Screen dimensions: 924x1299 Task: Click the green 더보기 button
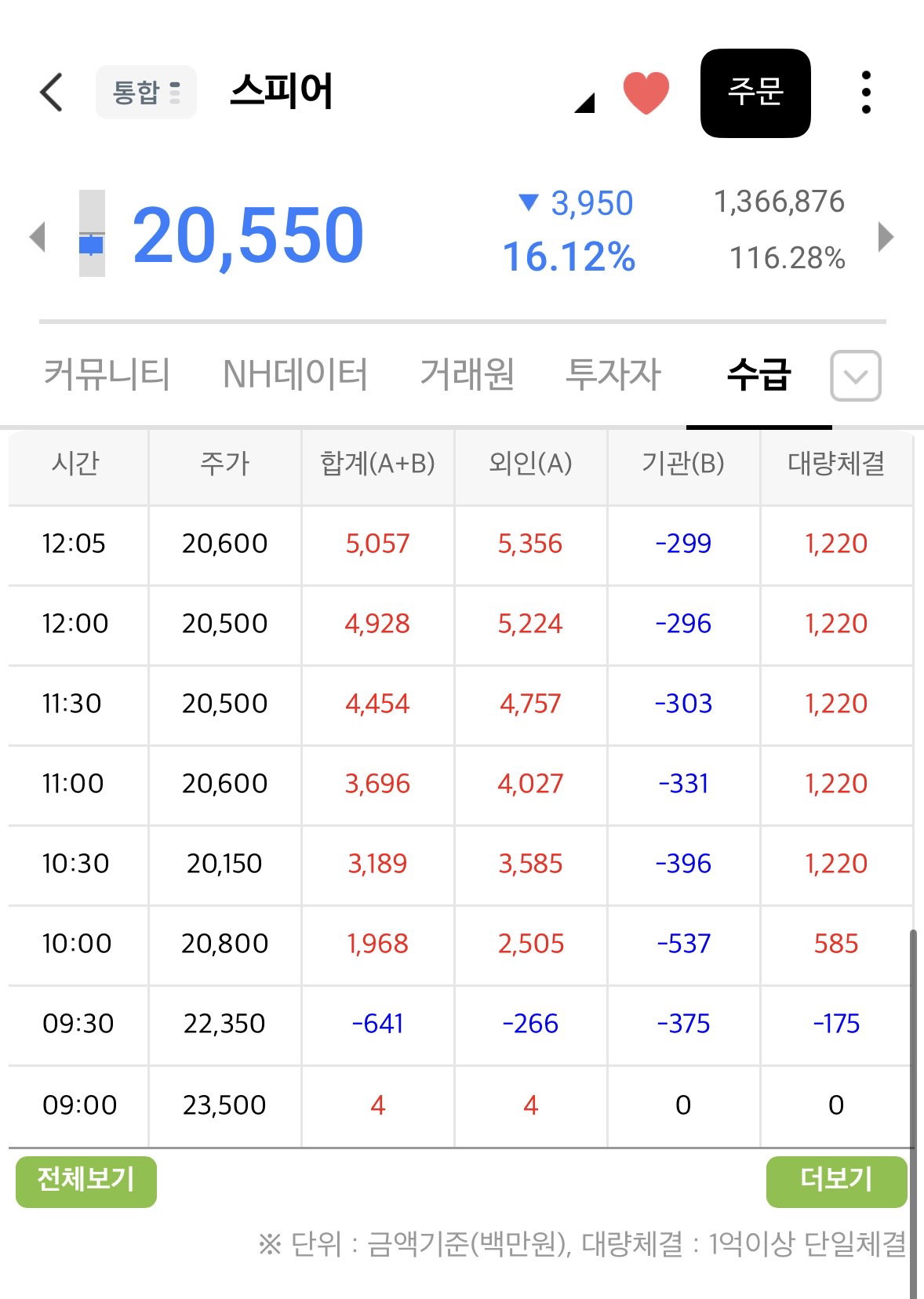(836, 1181)
